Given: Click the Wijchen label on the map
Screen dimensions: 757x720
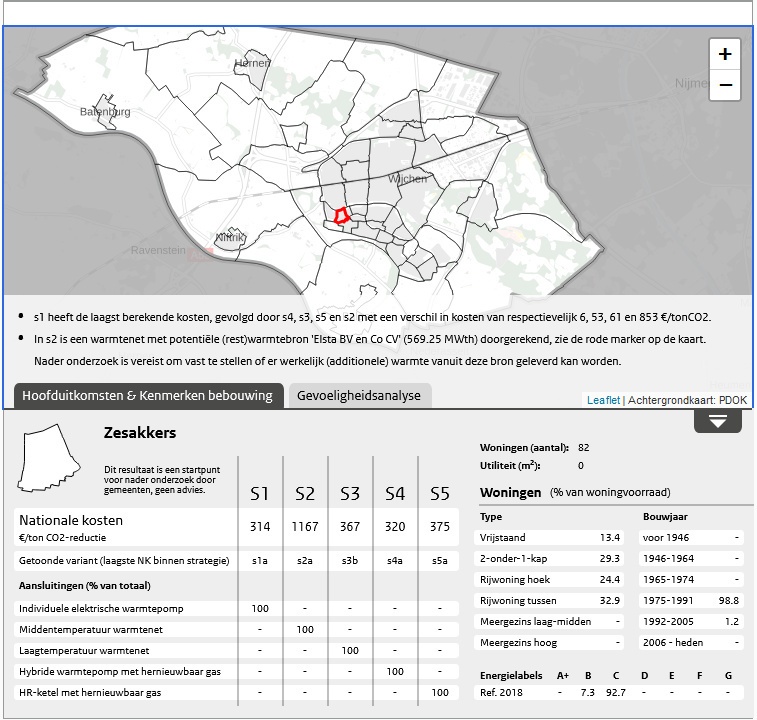Looking at the screenshot, I should click(x=407, y=179).
